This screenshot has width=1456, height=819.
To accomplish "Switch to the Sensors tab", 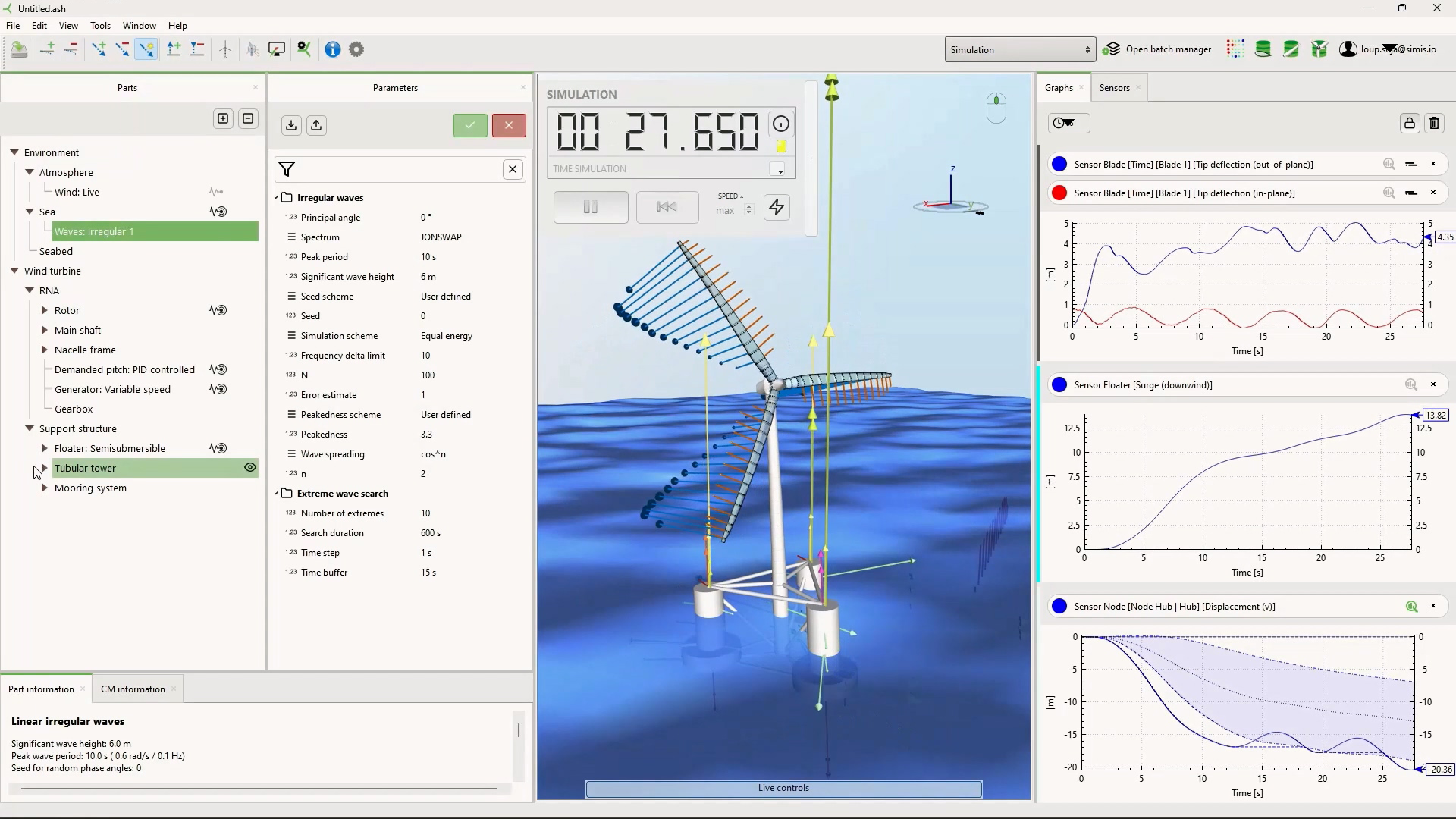I will click(x=1114, y=88).
